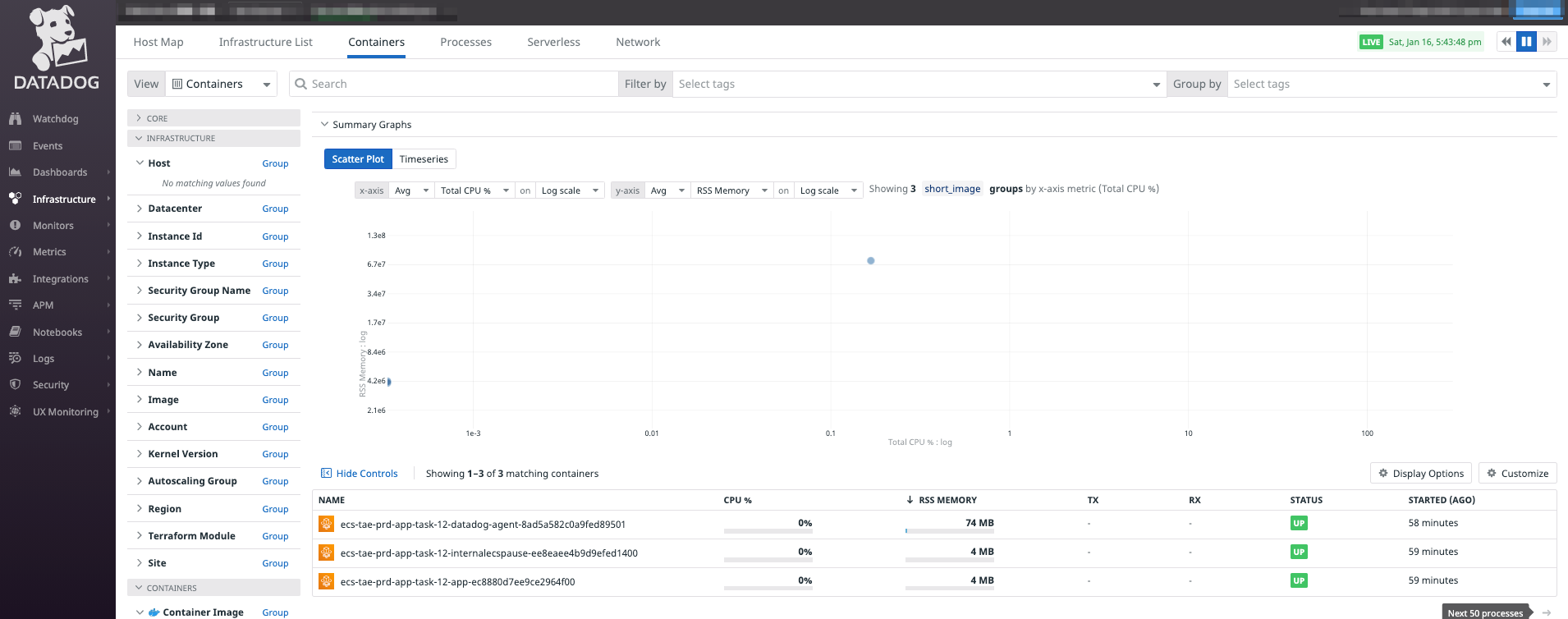Click Group link for Host facet
The image size is (1568, 619).
coord(275,163)
